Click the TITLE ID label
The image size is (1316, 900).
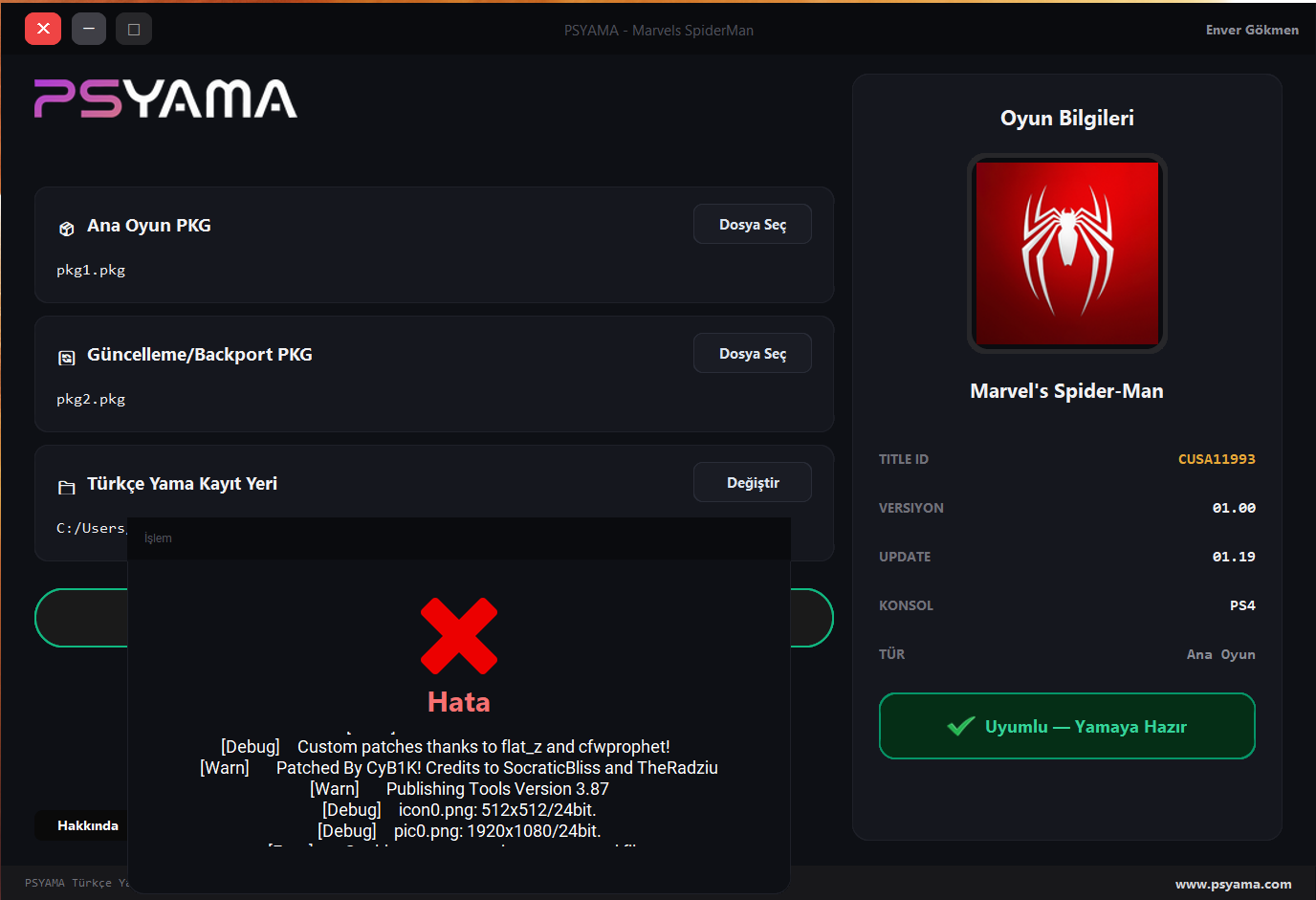click(x=904, y=459)
